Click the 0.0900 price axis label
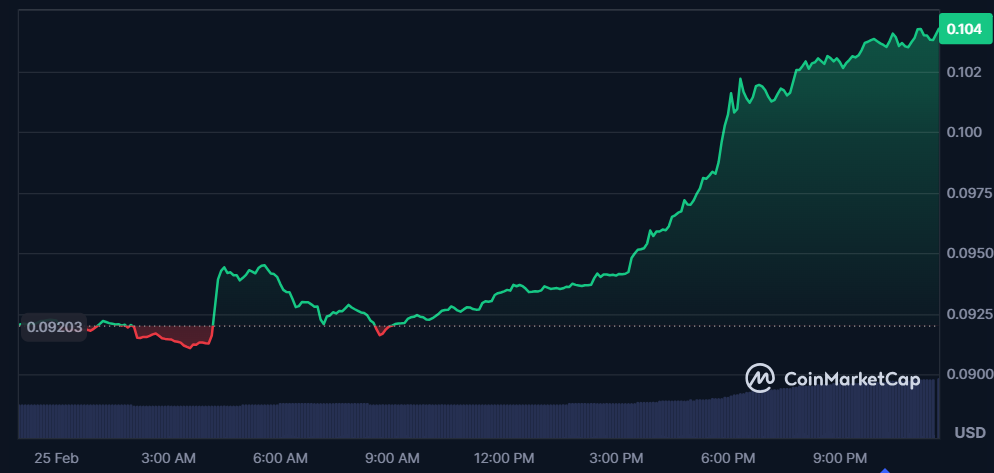The width and height of the screenshot is (994, 473). tap(964, 375)
